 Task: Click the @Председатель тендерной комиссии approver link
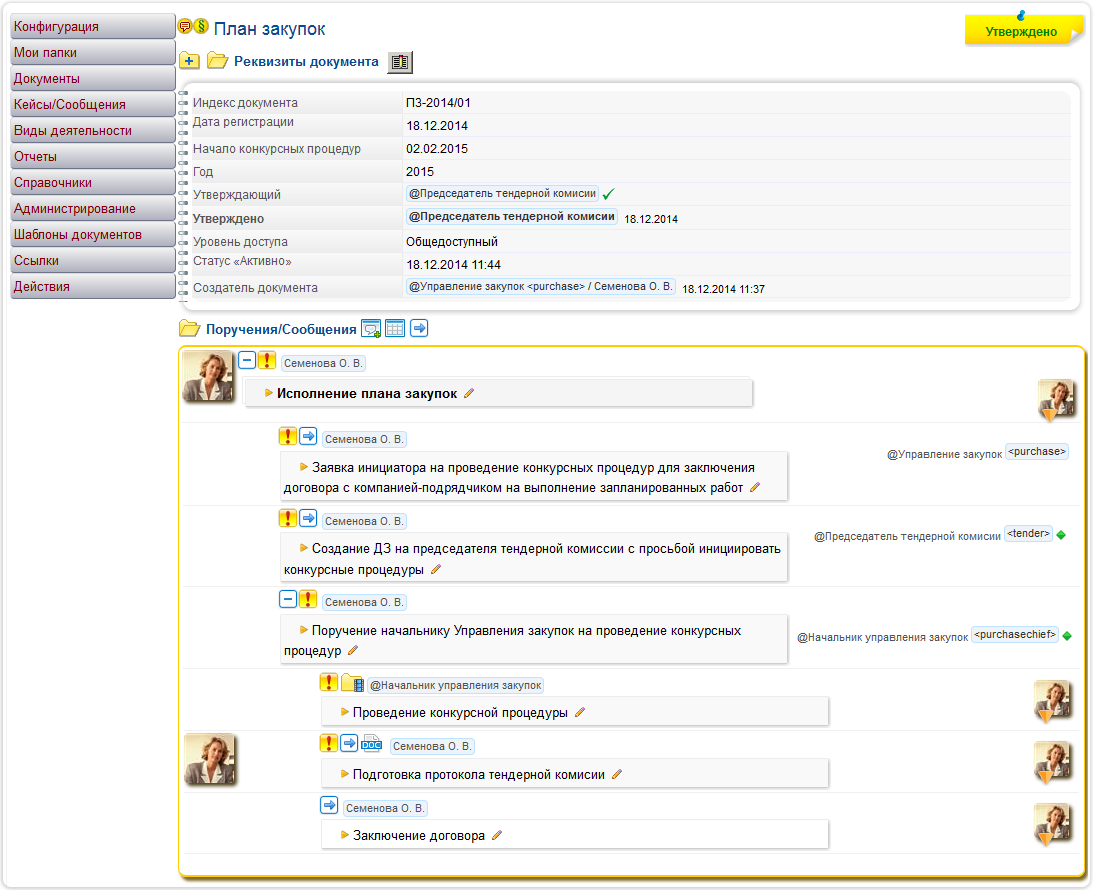(502, 194)
